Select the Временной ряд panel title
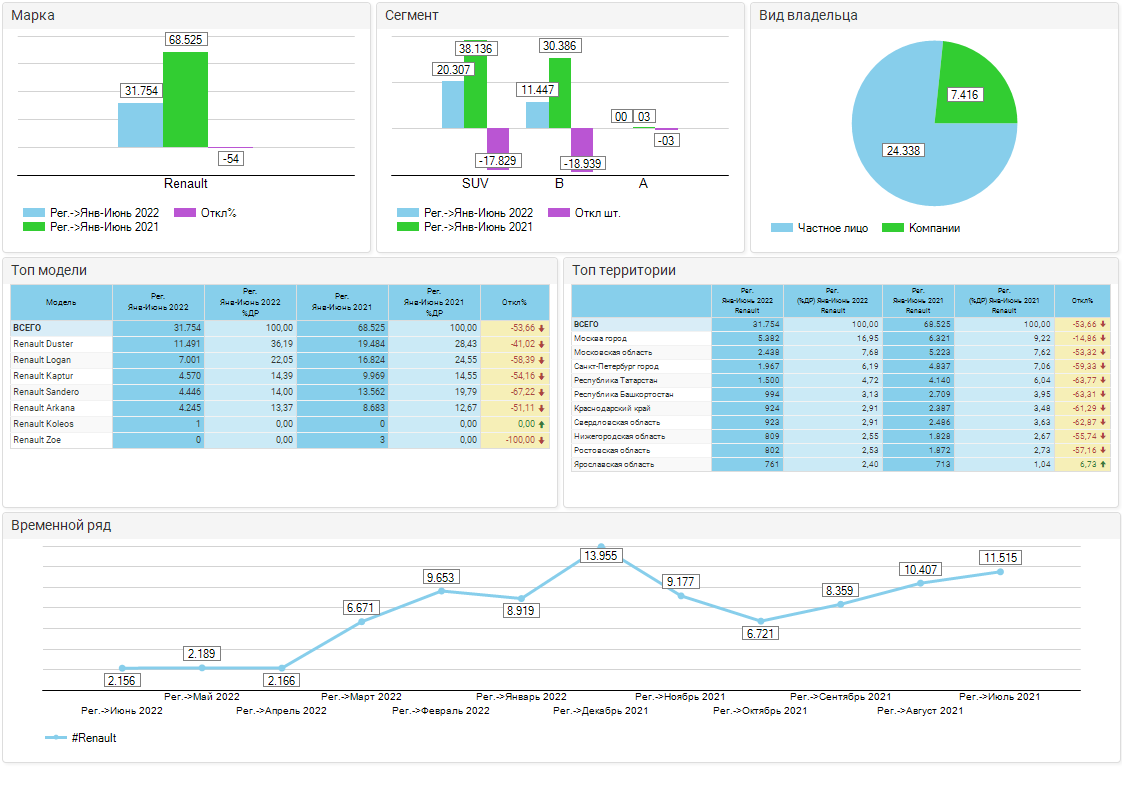This screenshot has width=1122, height=793. click(61, 525)
